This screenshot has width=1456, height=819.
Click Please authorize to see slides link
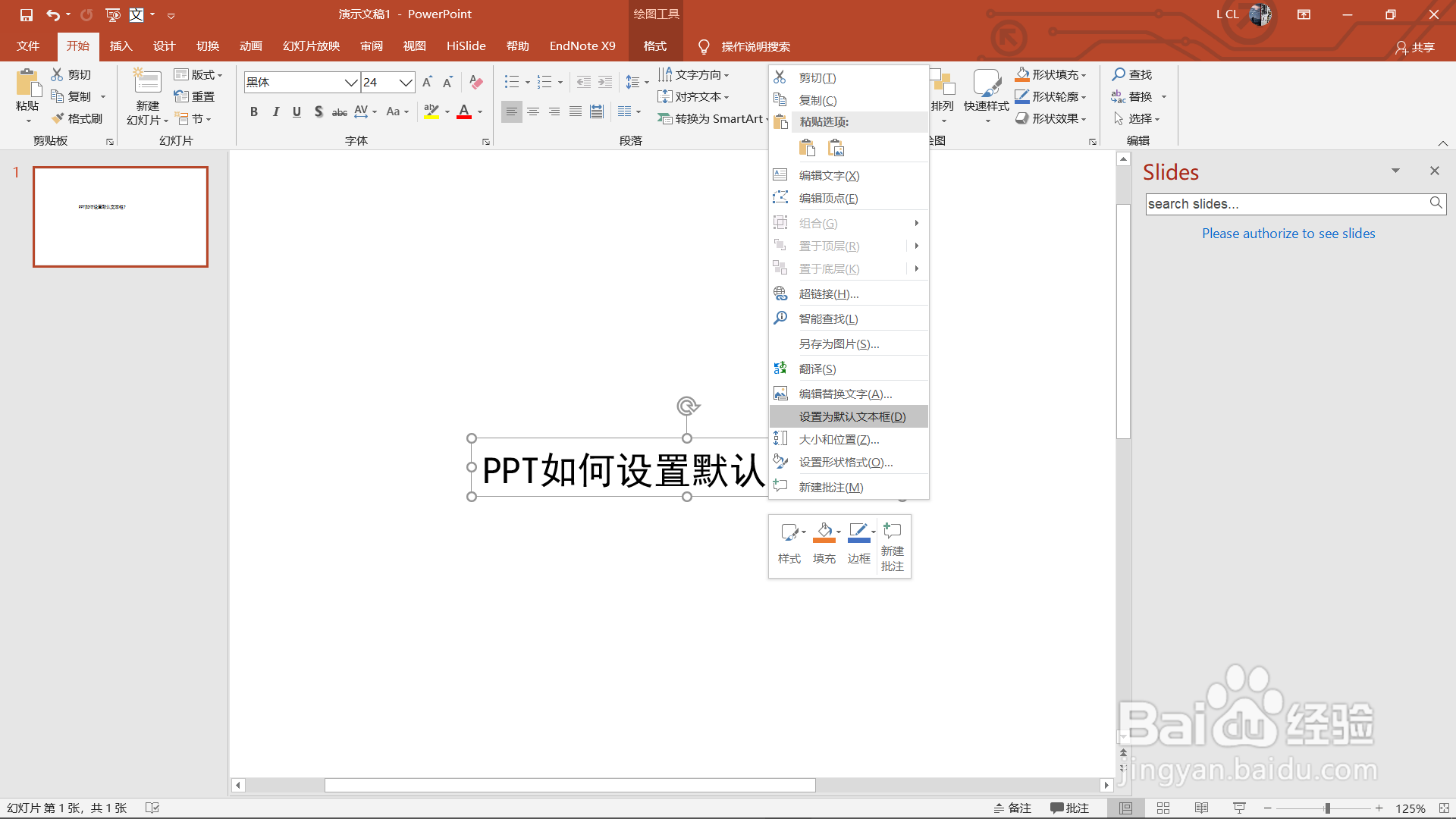pyautogui.click(x=1288, y=234)
